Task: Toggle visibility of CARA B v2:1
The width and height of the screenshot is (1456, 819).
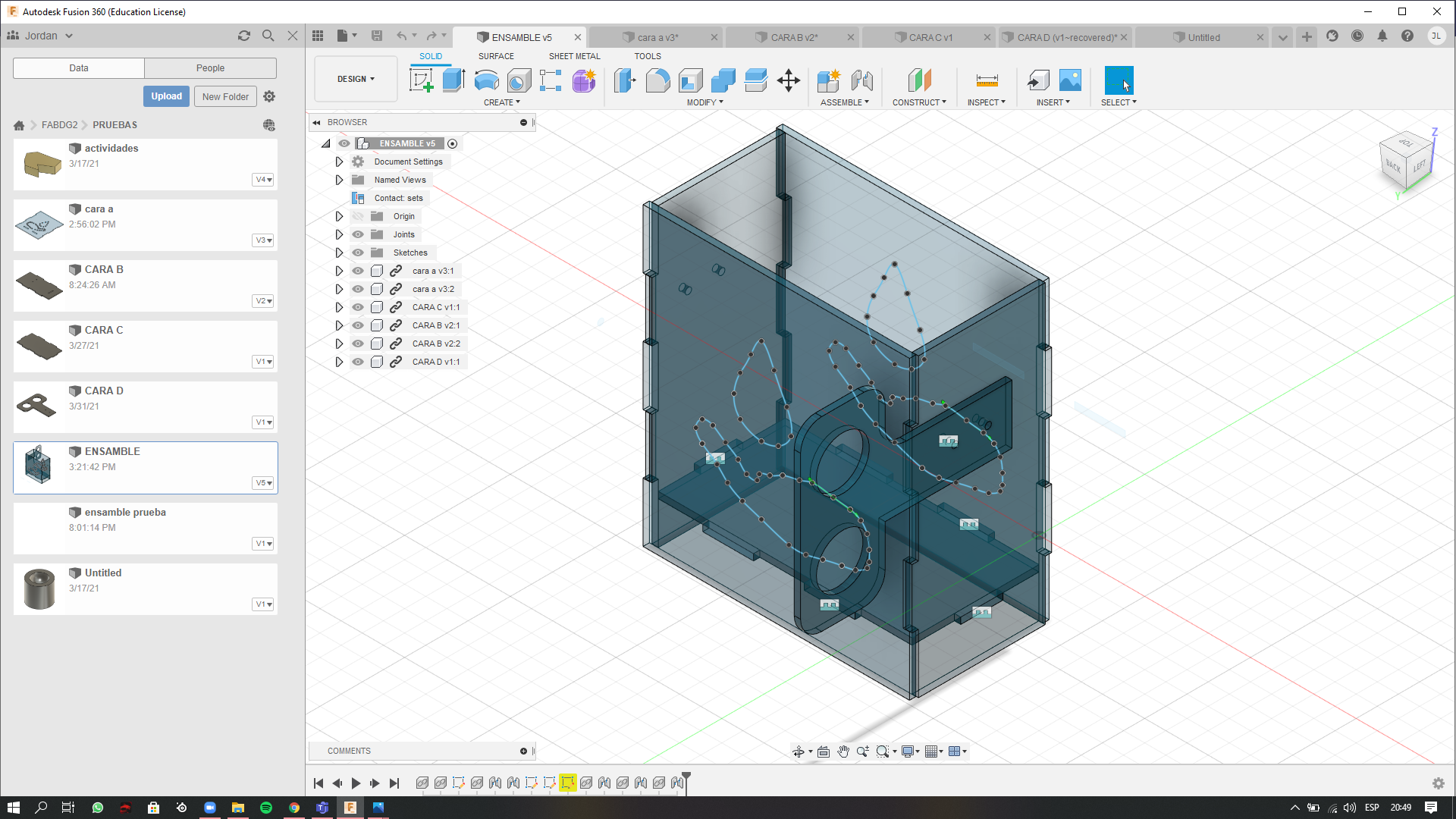Action: (x=357, y=325)
